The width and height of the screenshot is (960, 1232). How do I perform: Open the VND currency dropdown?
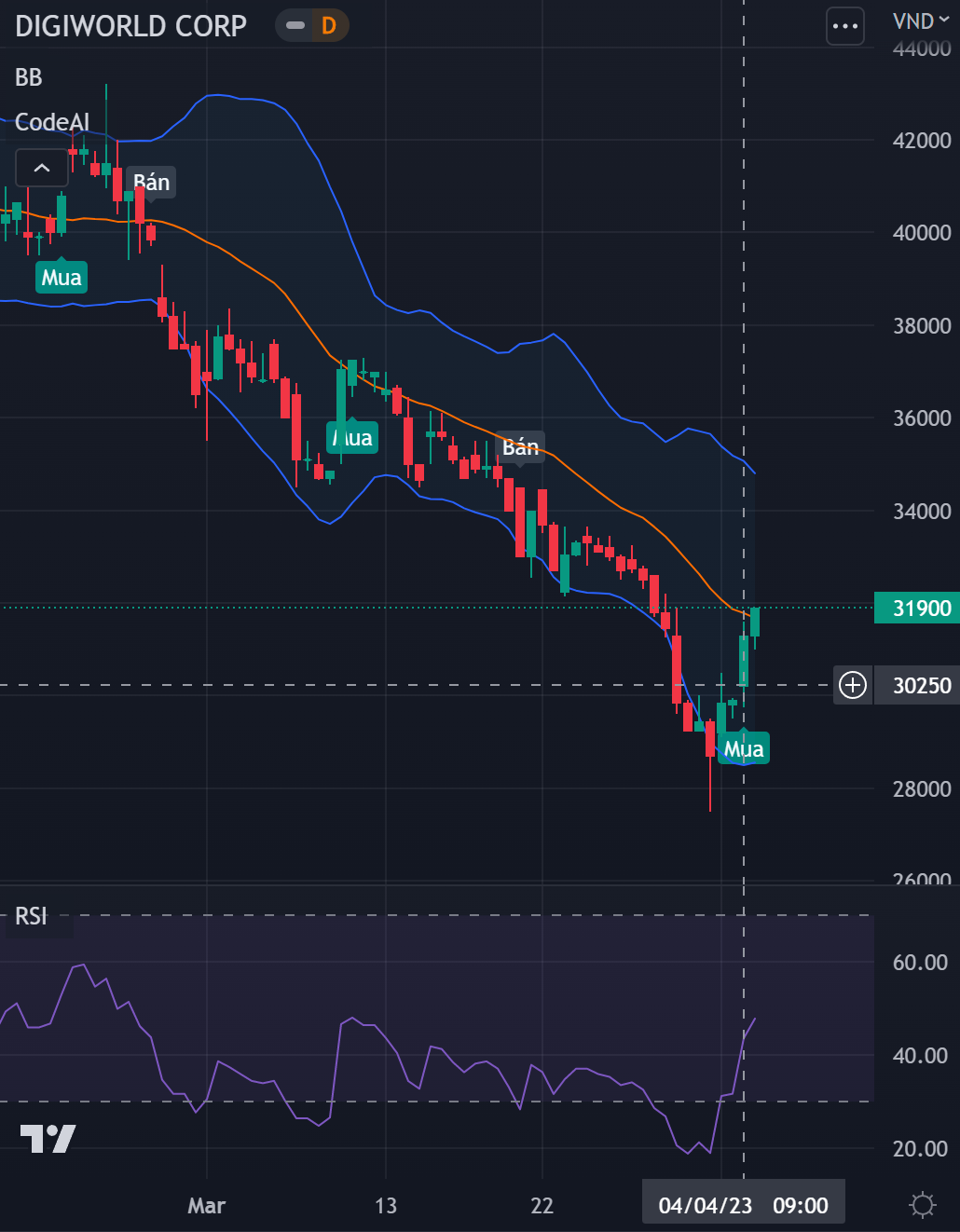coord(921,21)
